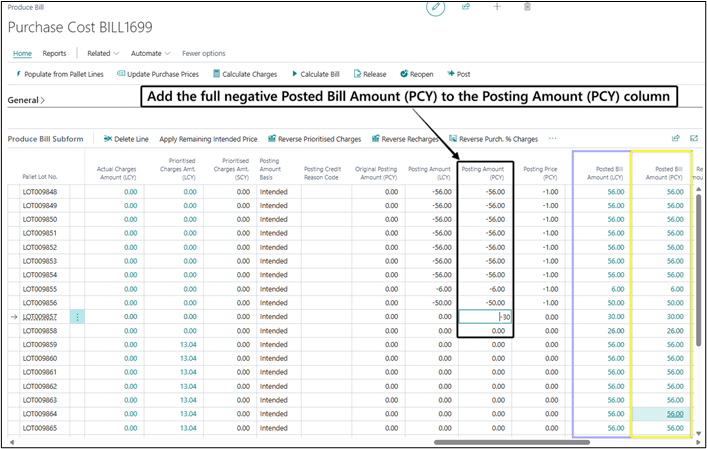The width and height of the screenshot is (707, 449).
Task: Click the trash delete icon
Action: coord(527,7)
